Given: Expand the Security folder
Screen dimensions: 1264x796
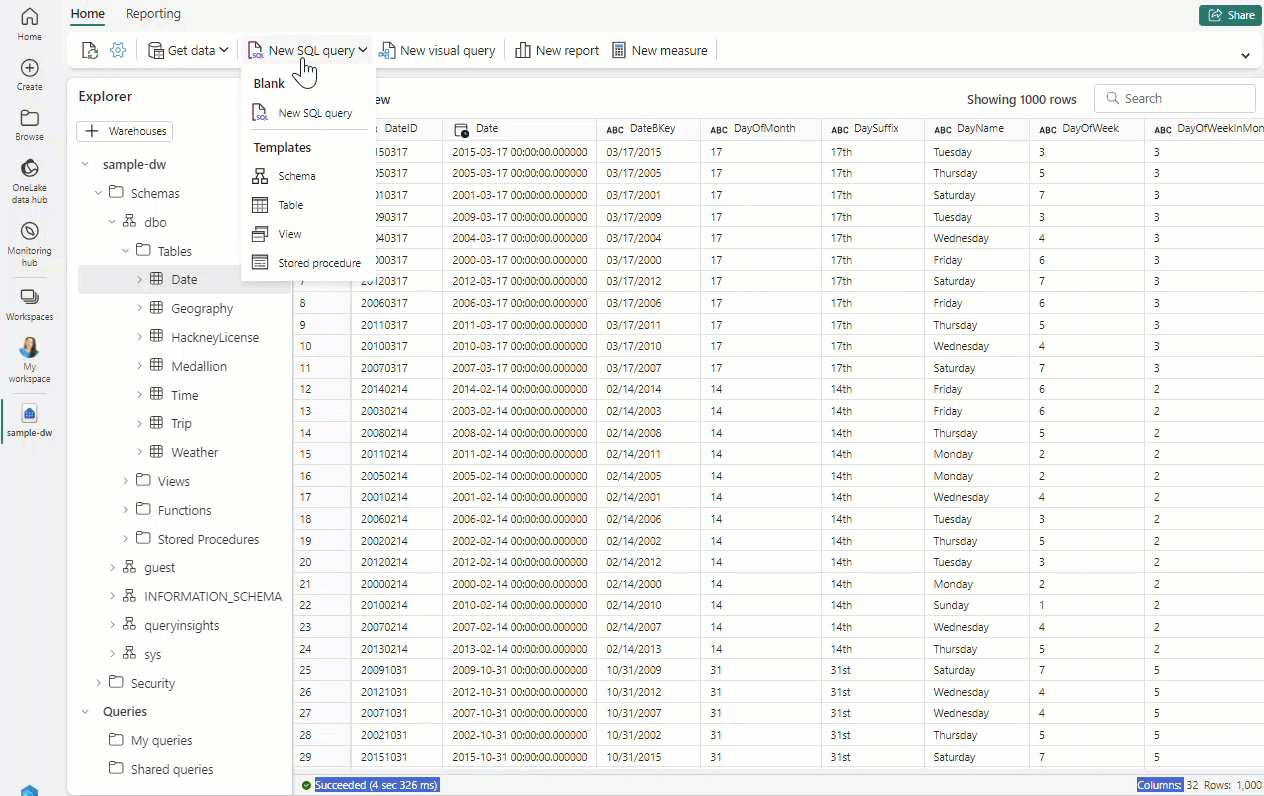Looking at the screenshot, I should pos(98,683).
